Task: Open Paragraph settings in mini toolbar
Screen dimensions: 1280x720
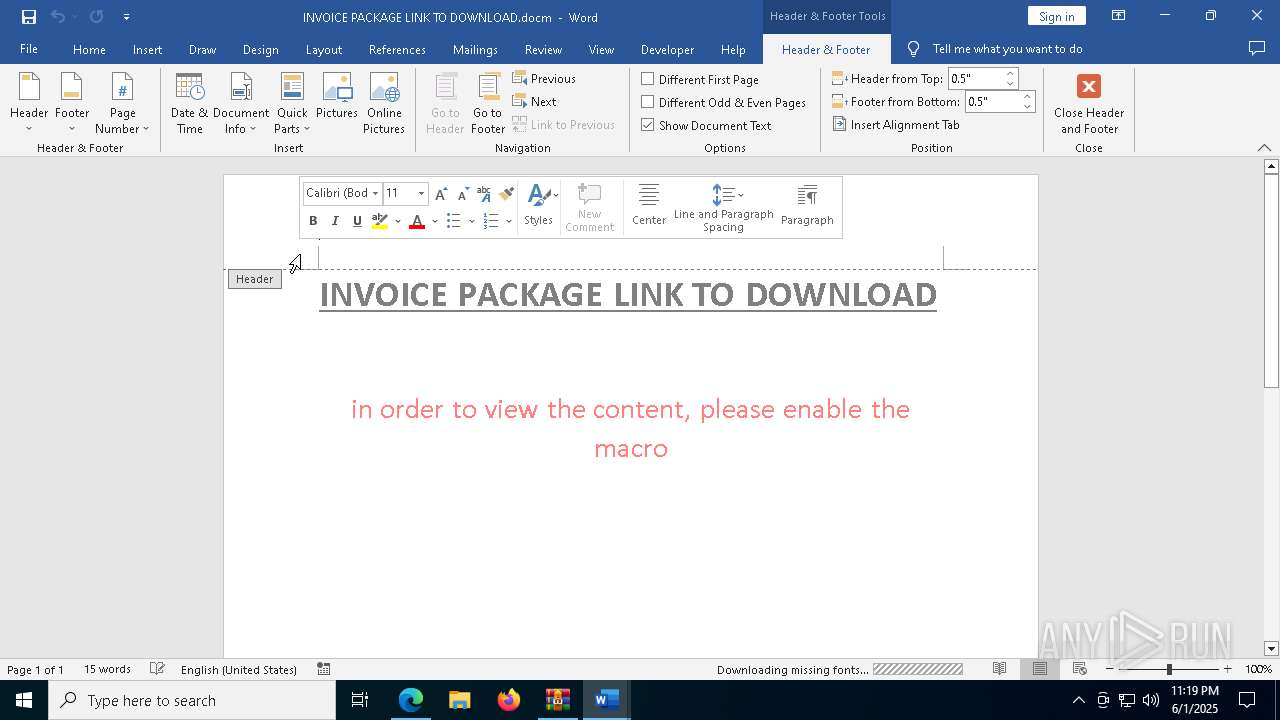Action: (x=807, y=206)
